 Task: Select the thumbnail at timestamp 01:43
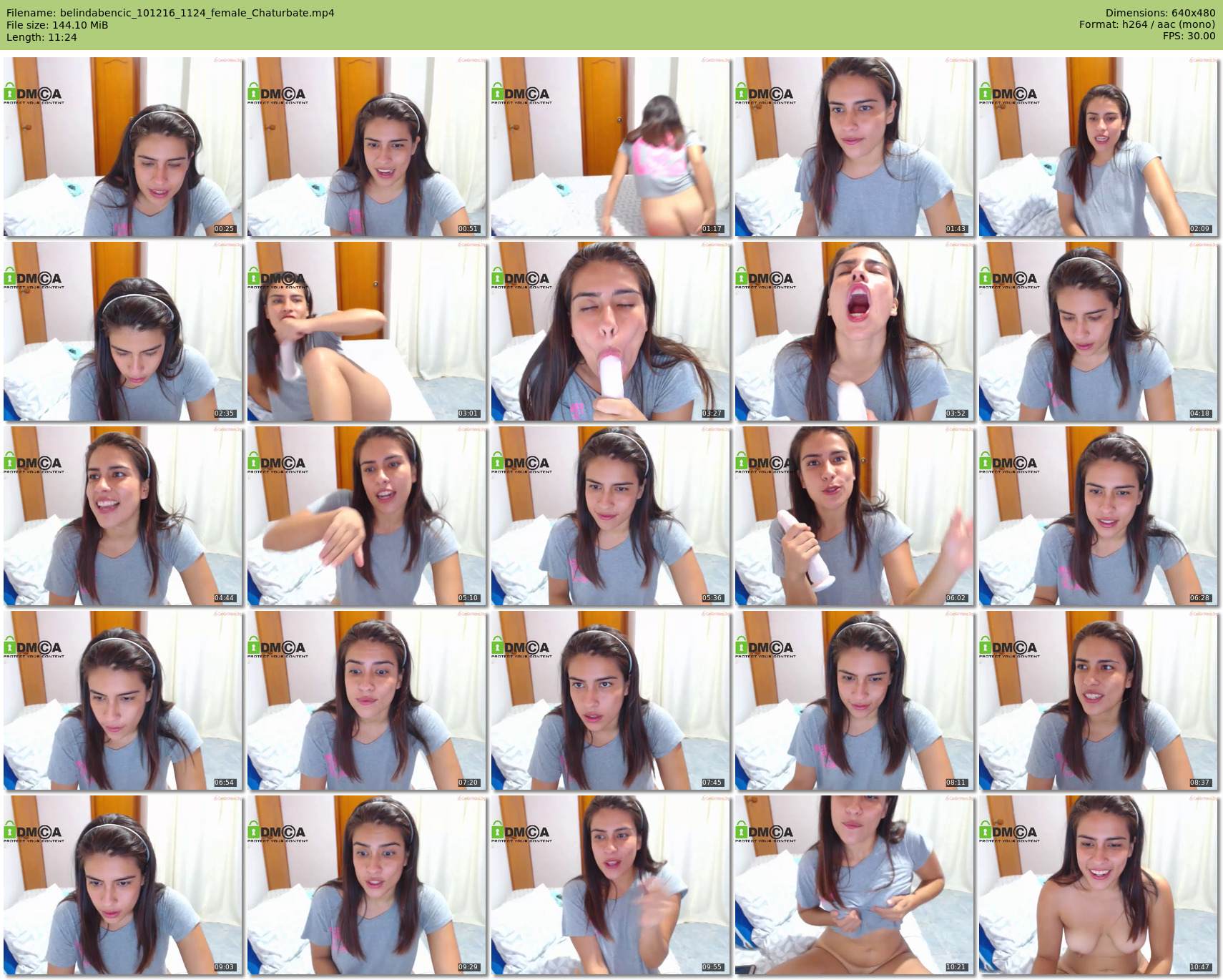(854, 147)
